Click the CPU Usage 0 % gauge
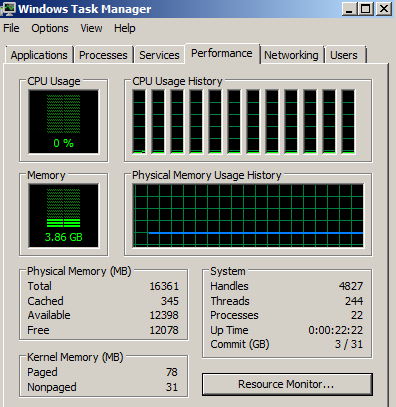The image size is (396, 407). tap(64, 122)
